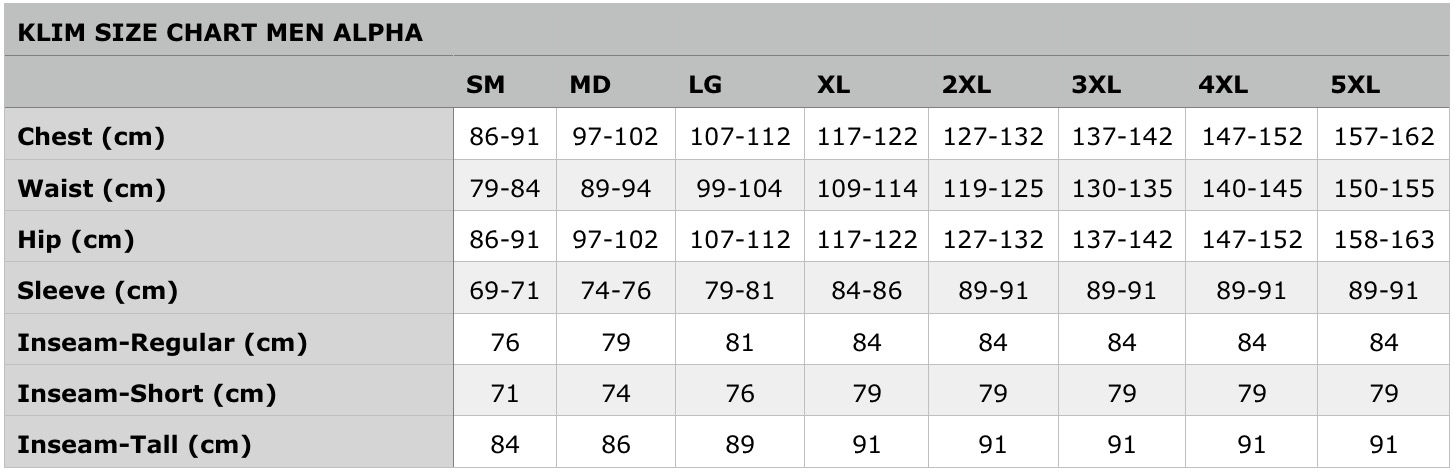Select the 5XL column header
1454x472 pixels.
pos(1355,85)
